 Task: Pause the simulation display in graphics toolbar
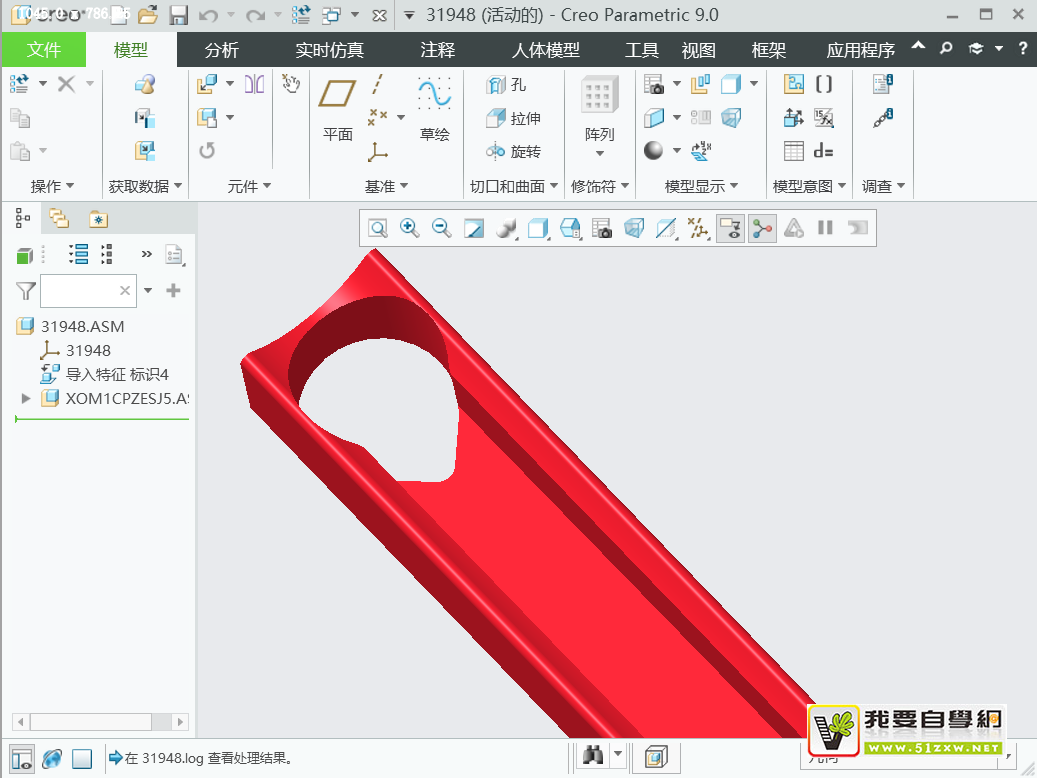[825, 228]
